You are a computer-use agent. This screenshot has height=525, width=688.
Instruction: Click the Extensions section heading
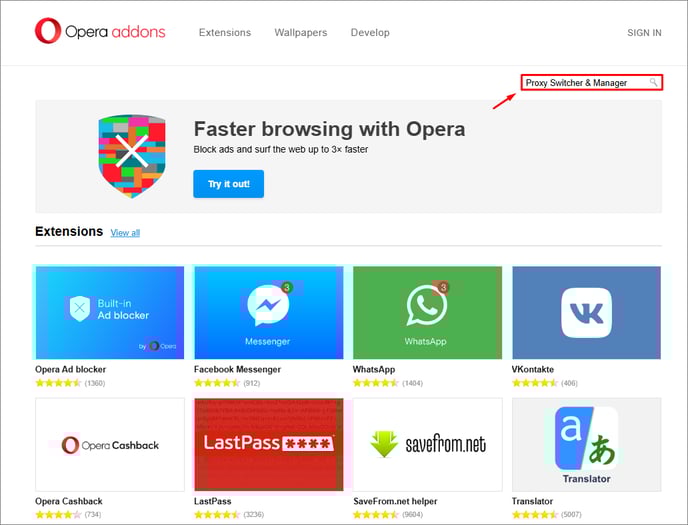69,232
